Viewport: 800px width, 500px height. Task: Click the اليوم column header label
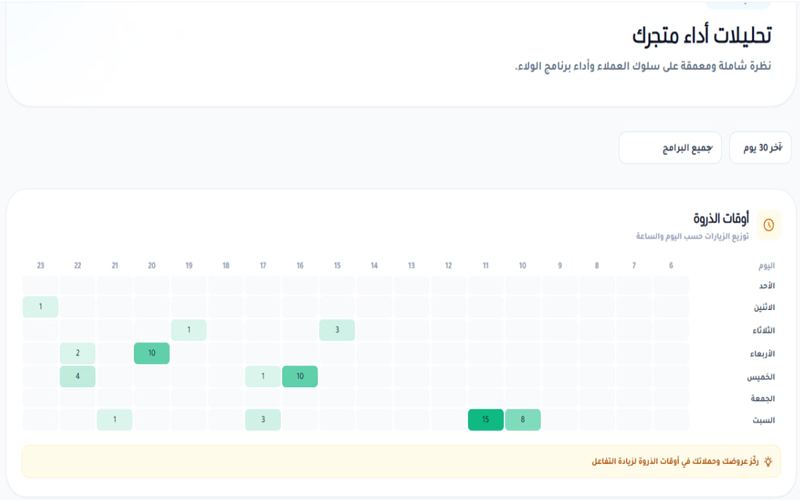click(x=766, y=266)
